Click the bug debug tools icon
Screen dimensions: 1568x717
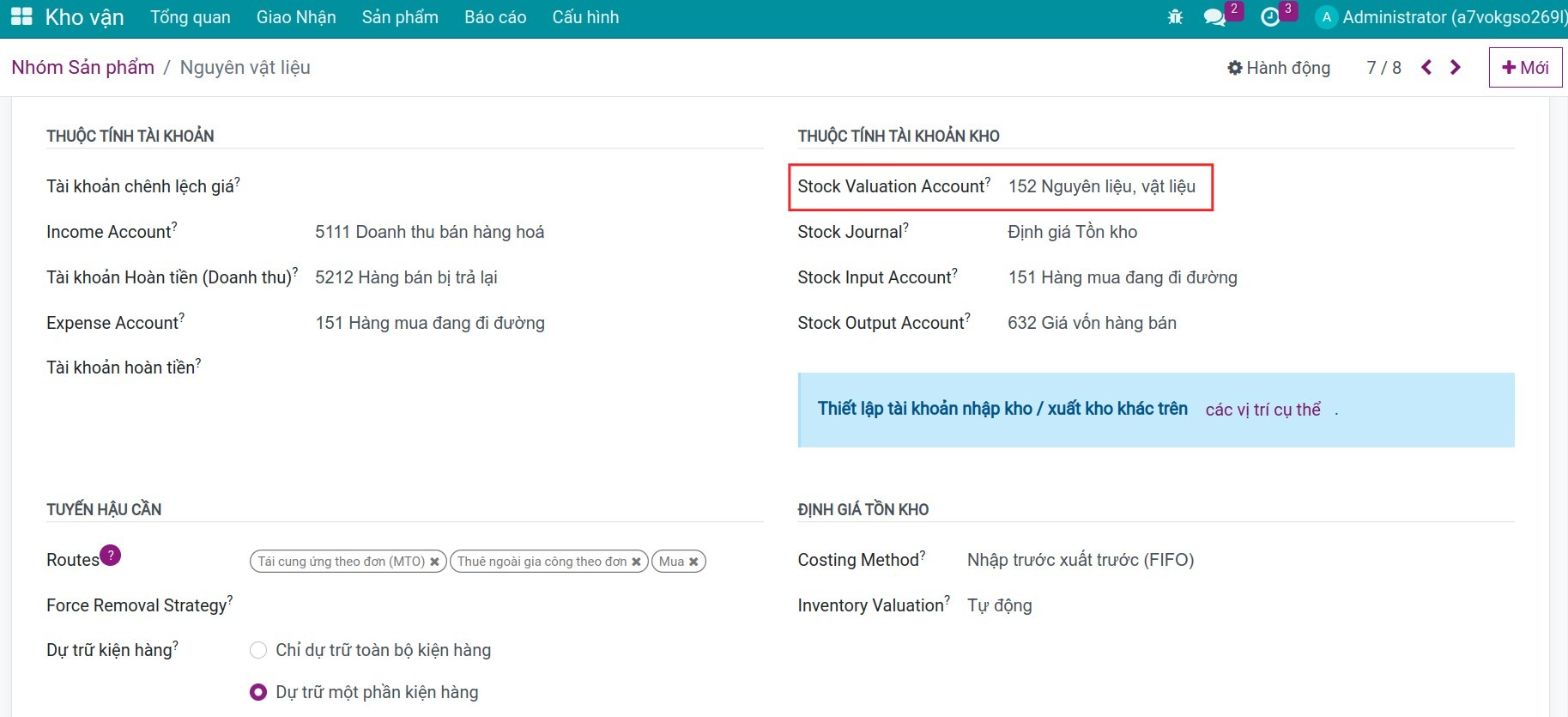click(1175, 17)
